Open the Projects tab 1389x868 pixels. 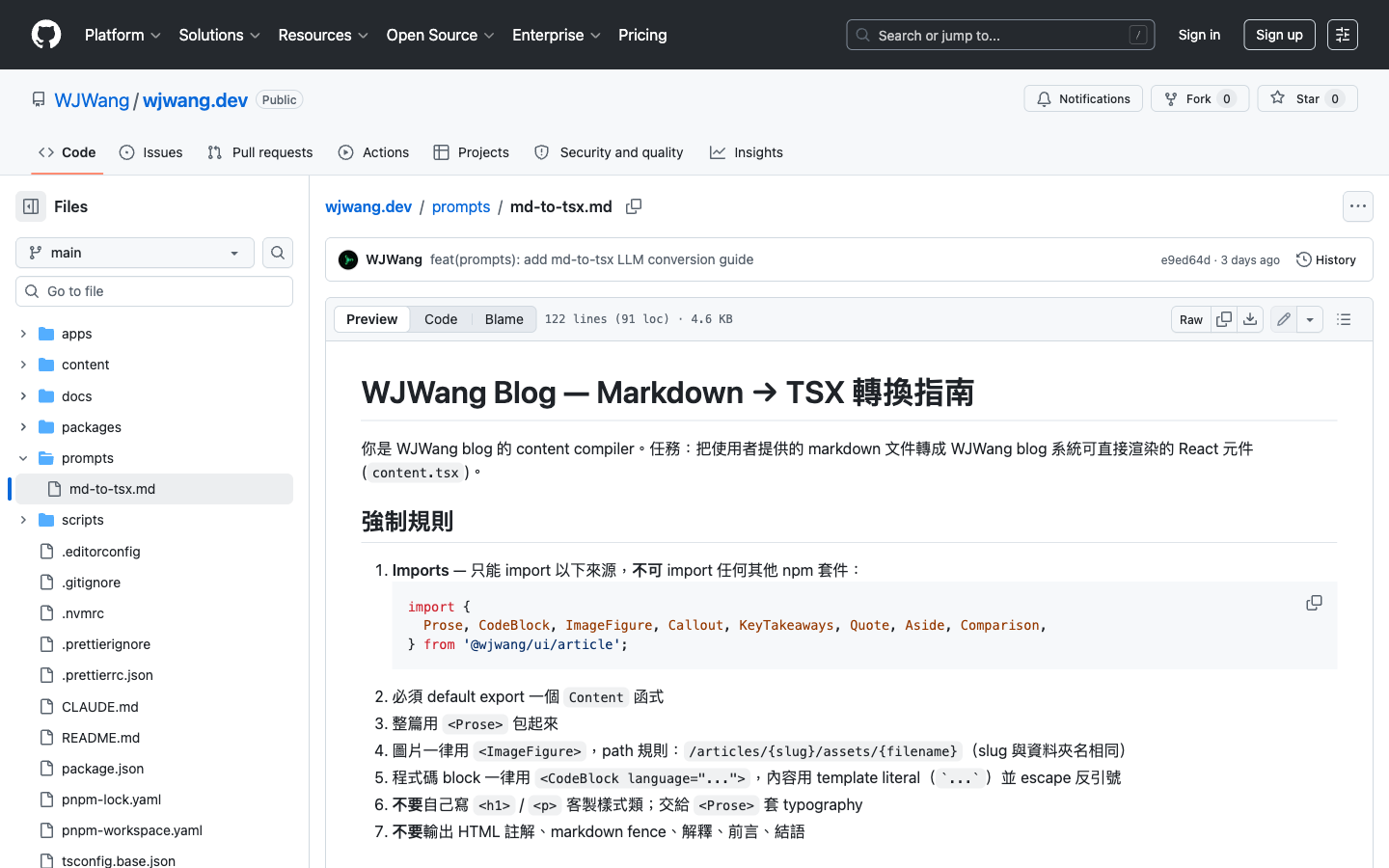472,152
